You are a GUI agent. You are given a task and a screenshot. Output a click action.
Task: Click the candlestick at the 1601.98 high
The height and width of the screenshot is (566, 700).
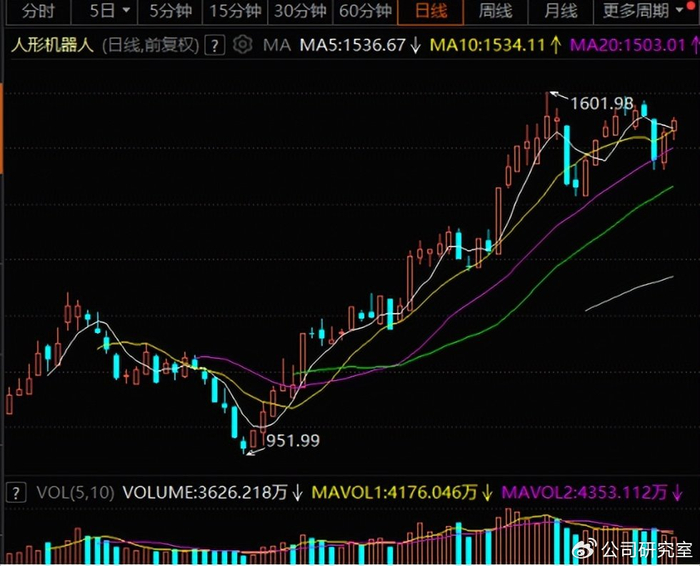coord(547,116)
